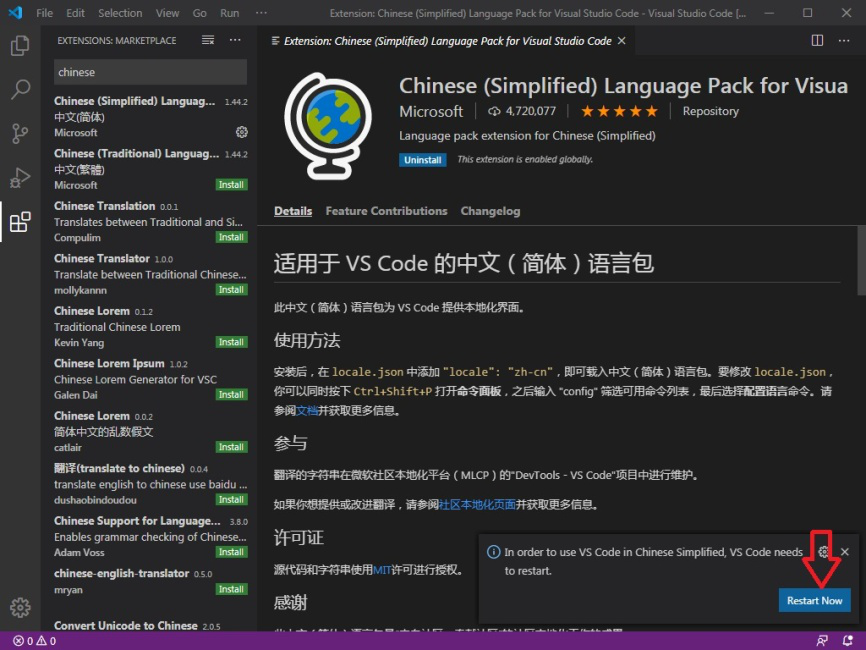
Task: Install Chinese Lorem by Kevin Yang
Action: 231,342
